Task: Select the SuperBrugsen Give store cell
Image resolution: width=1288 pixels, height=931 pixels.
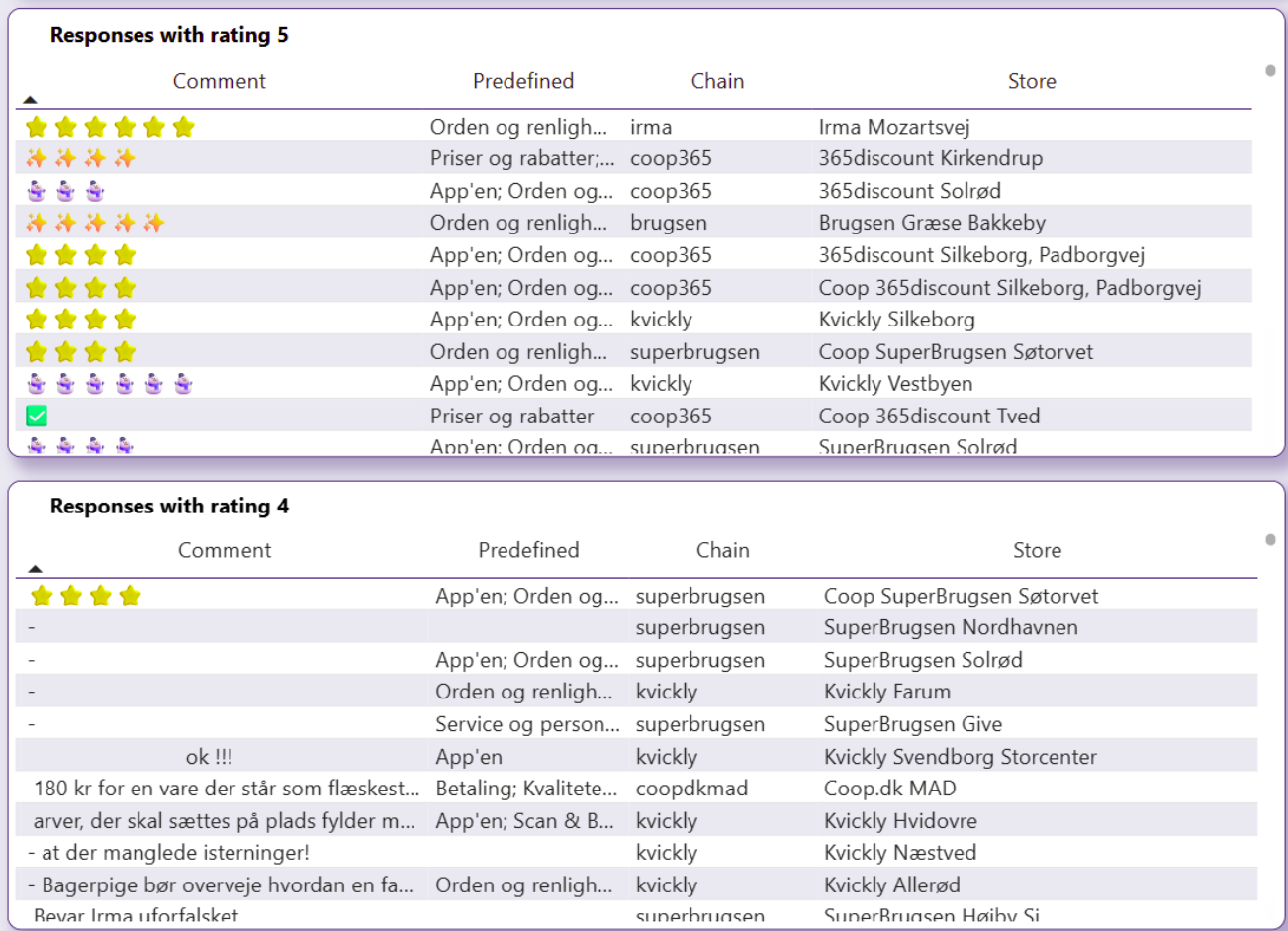Action: point(913,724)
